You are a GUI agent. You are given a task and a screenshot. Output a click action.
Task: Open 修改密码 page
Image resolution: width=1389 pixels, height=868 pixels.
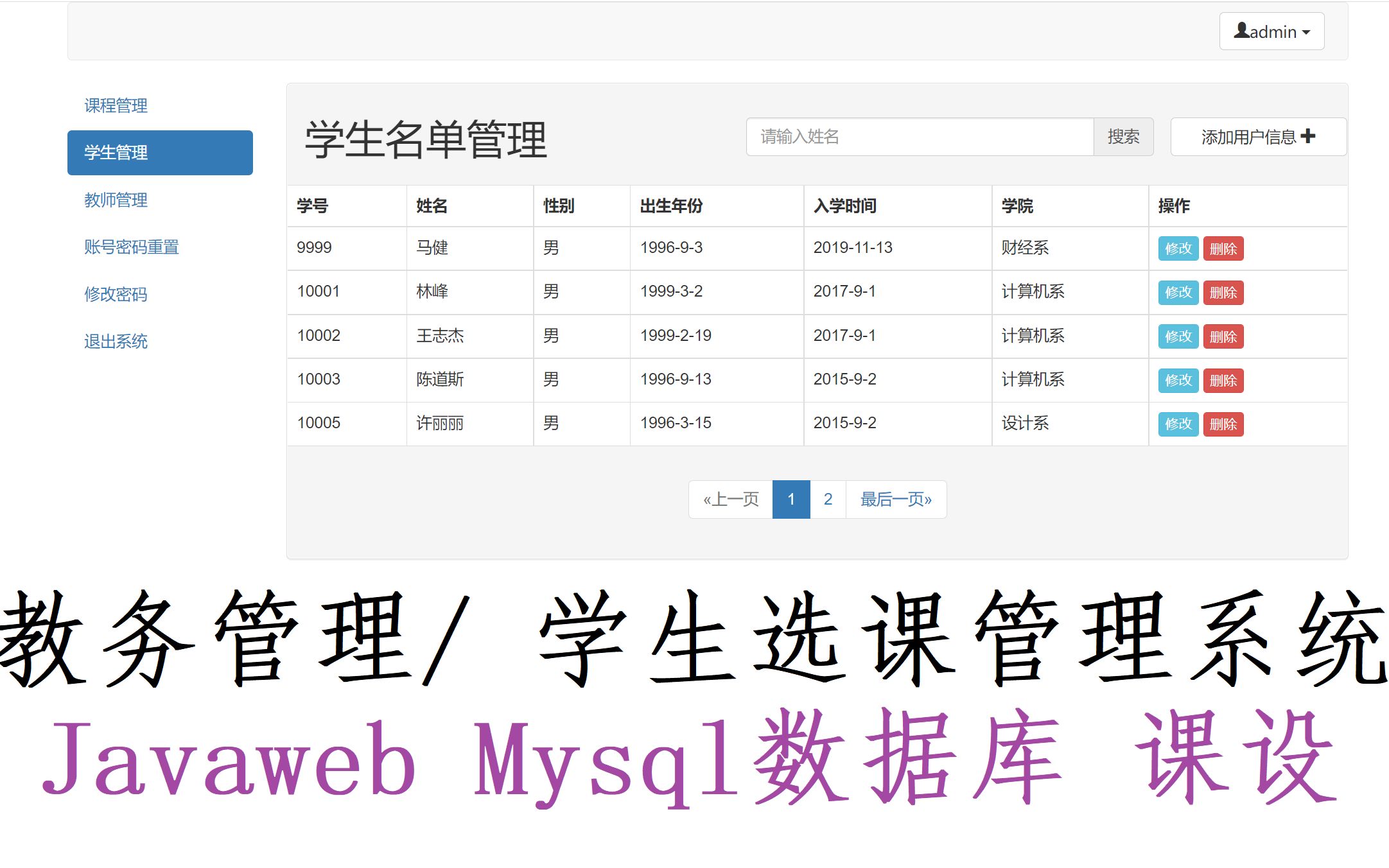point(116,295)
